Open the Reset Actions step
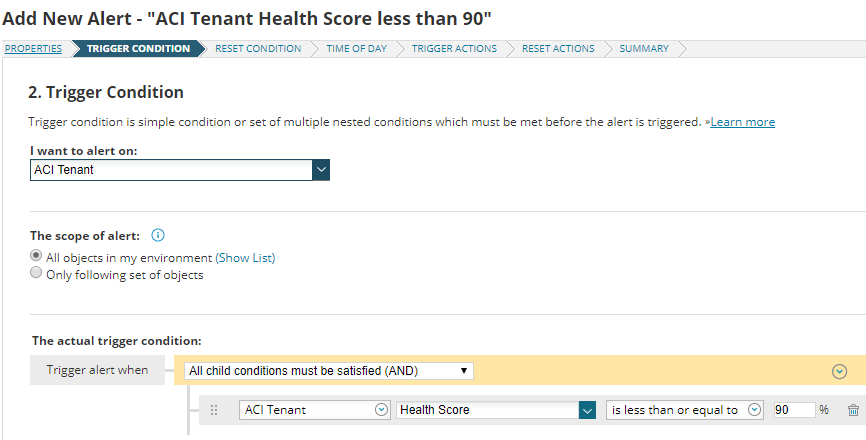Image resolution: width=866 pixels, height=440 pixels. point(558,48)
